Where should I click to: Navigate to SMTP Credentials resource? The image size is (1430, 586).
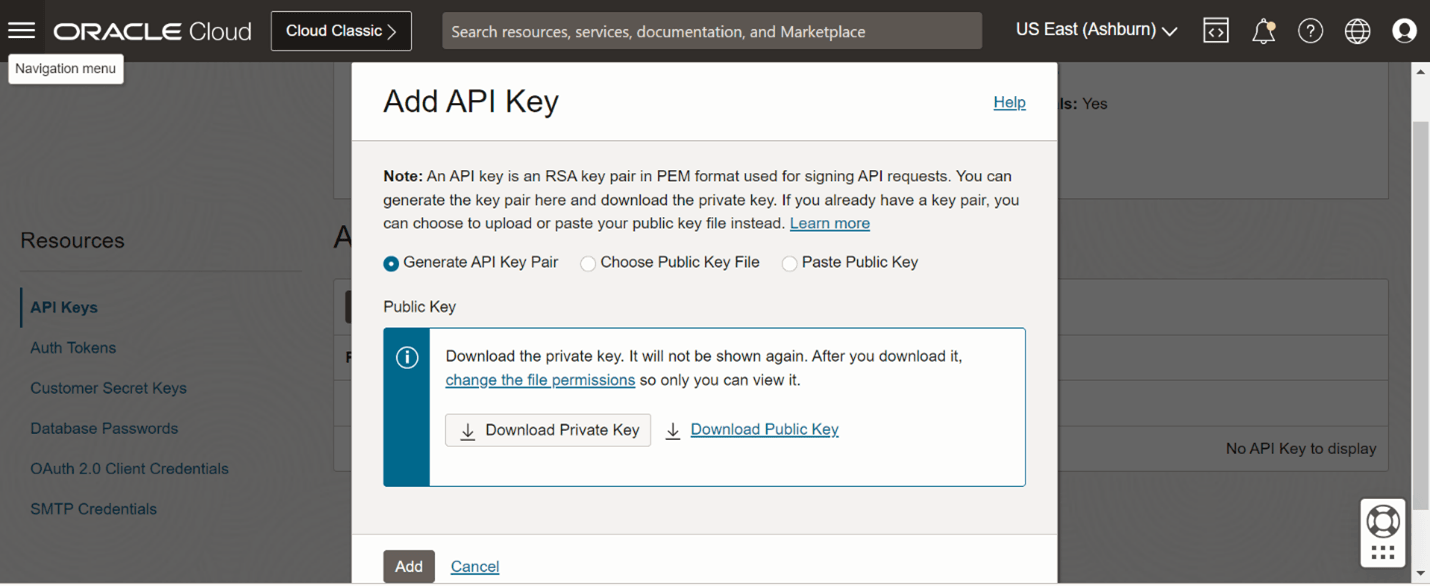tap(93, 508)
